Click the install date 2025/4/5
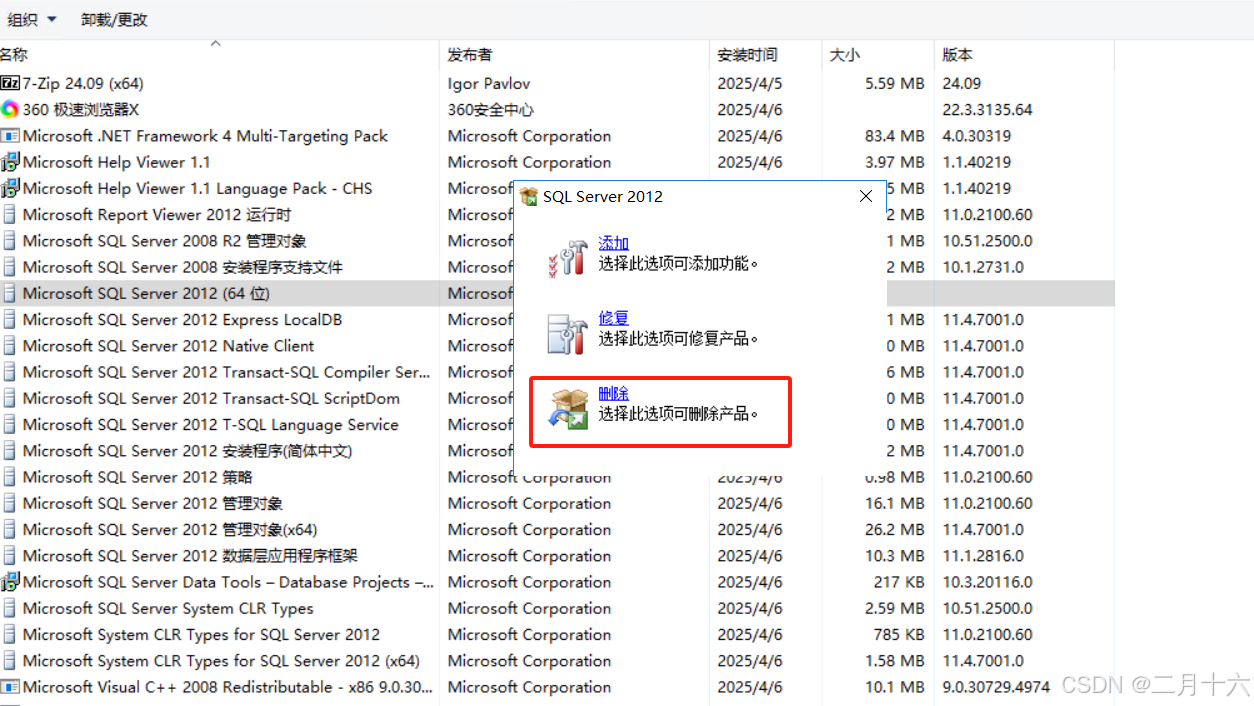Screen dimensions: 1254x706 750,84
